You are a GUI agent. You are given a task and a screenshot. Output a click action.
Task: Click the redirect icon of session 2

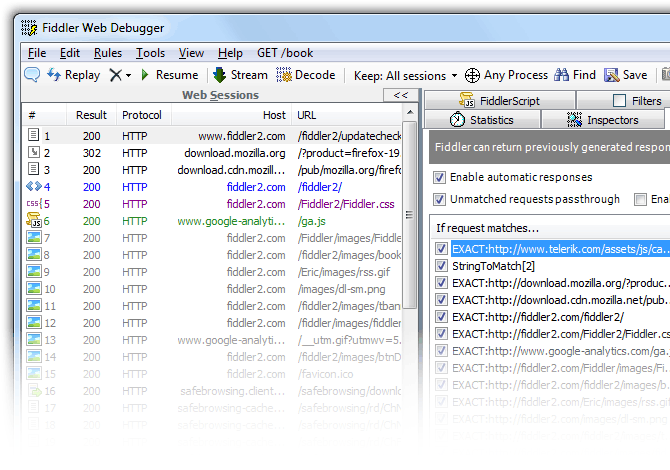[x=33, y=152]
